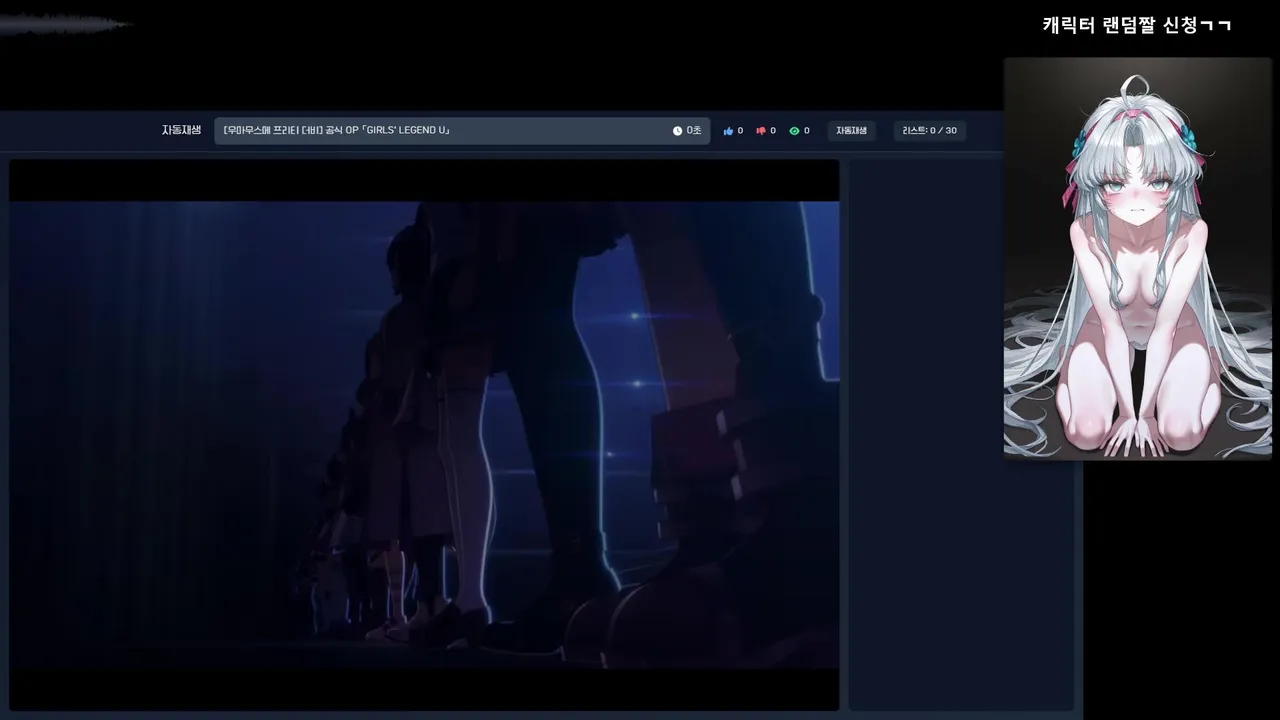
Task: Click the green eye view-count icon
Action: point(794,131)
